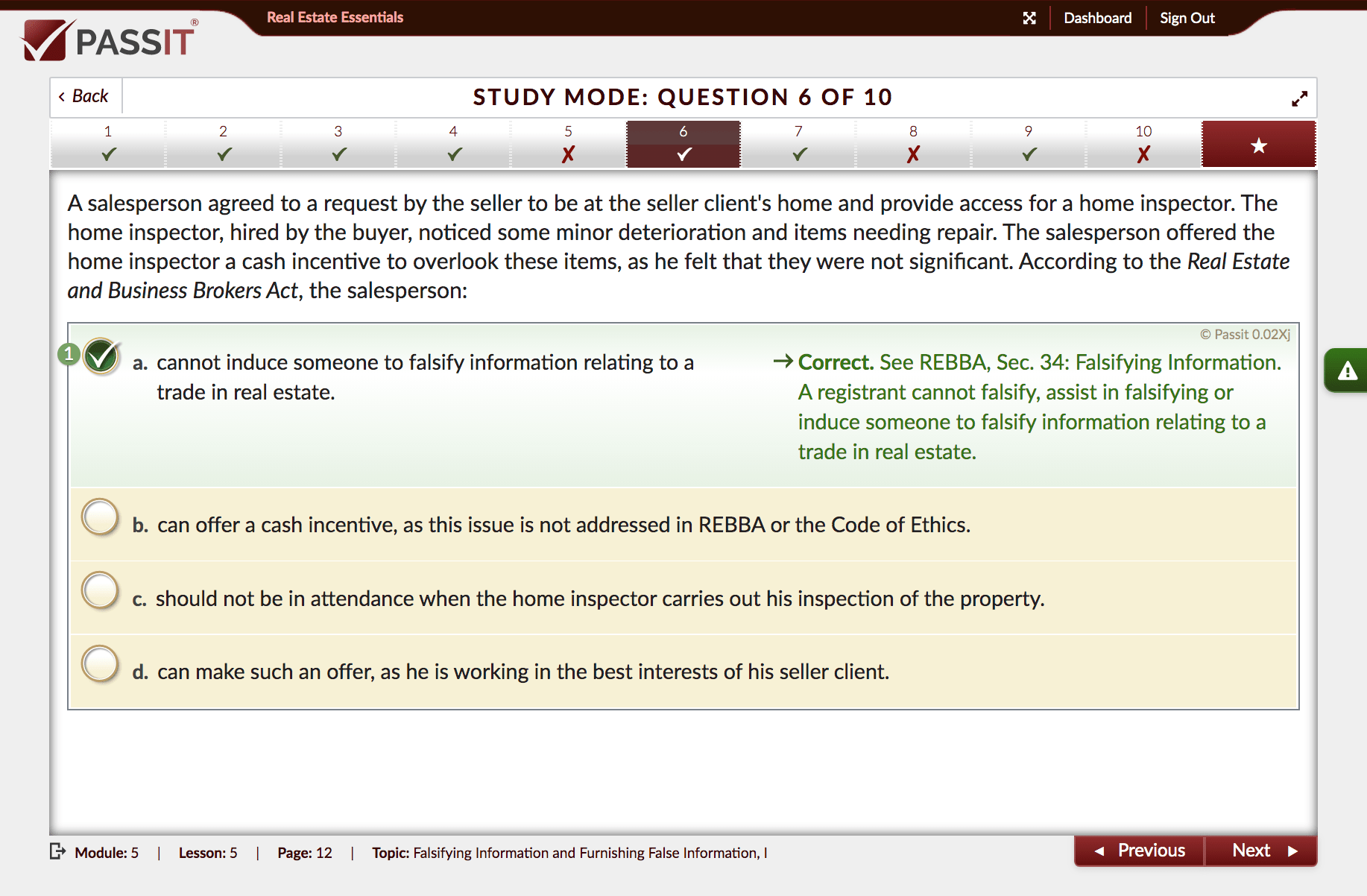Open the Dashboard link
The image size is (1367, 896).
[x=1098, y=17]
